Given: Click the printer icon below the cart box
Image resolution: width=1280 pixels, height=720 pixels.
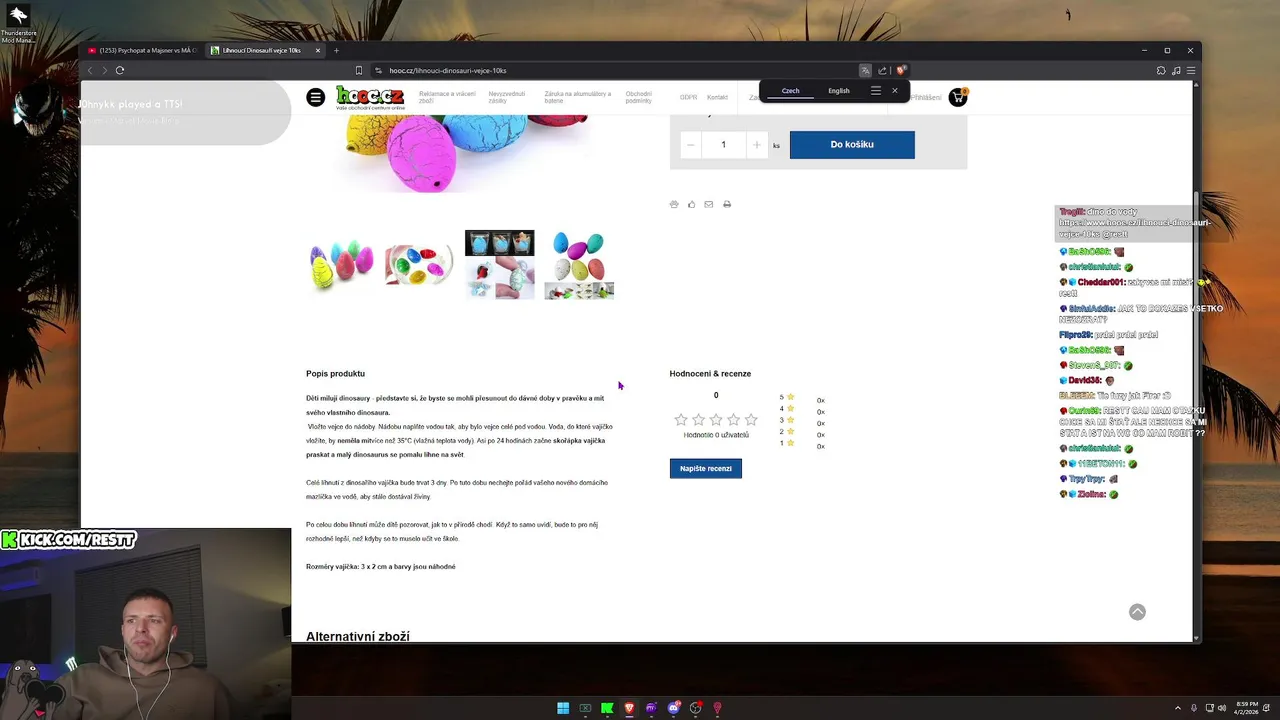Looking at the screenshot, I should [727, 204].
